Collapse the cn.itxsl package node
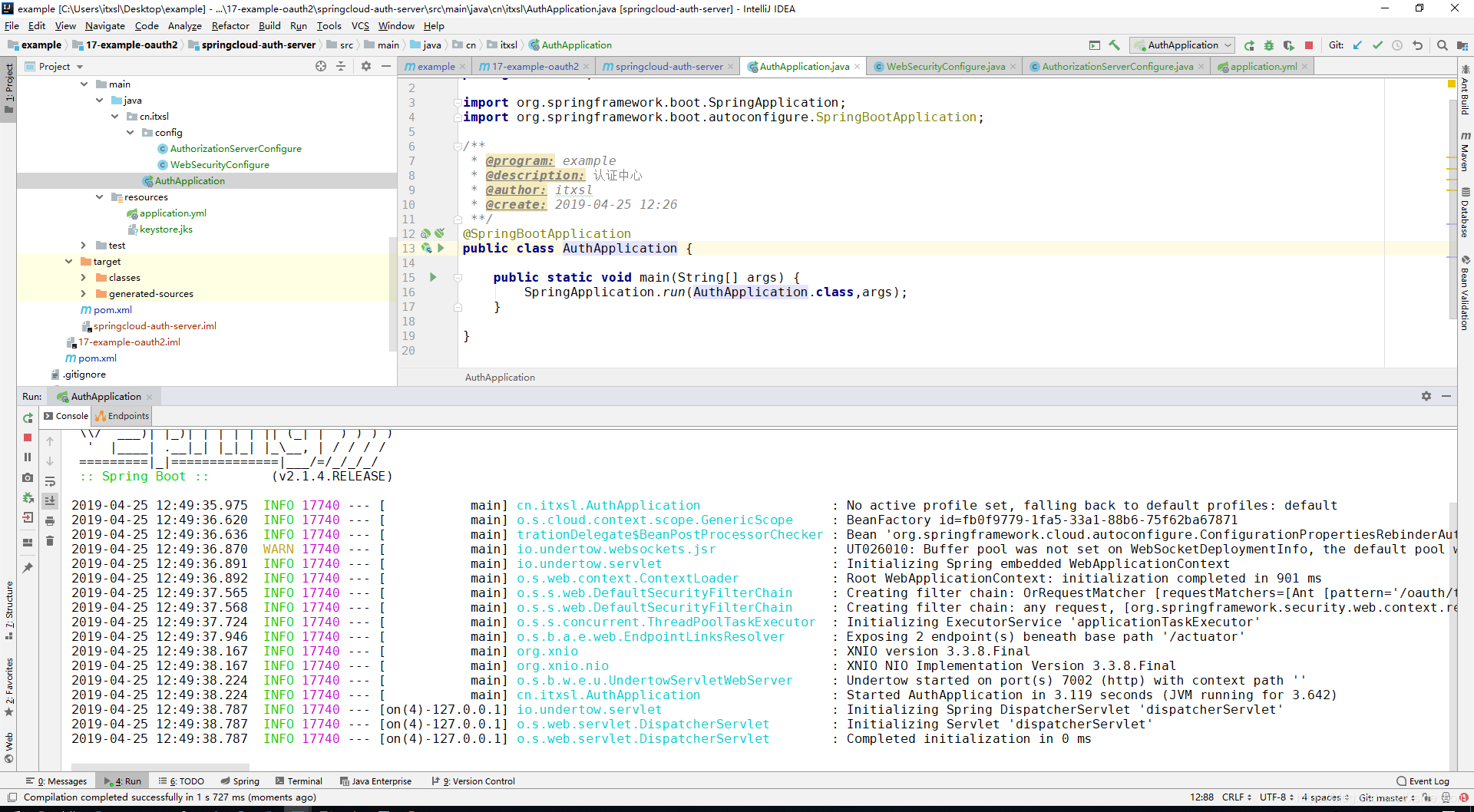Screen dimensions: 1474x812 coord(114,117)
